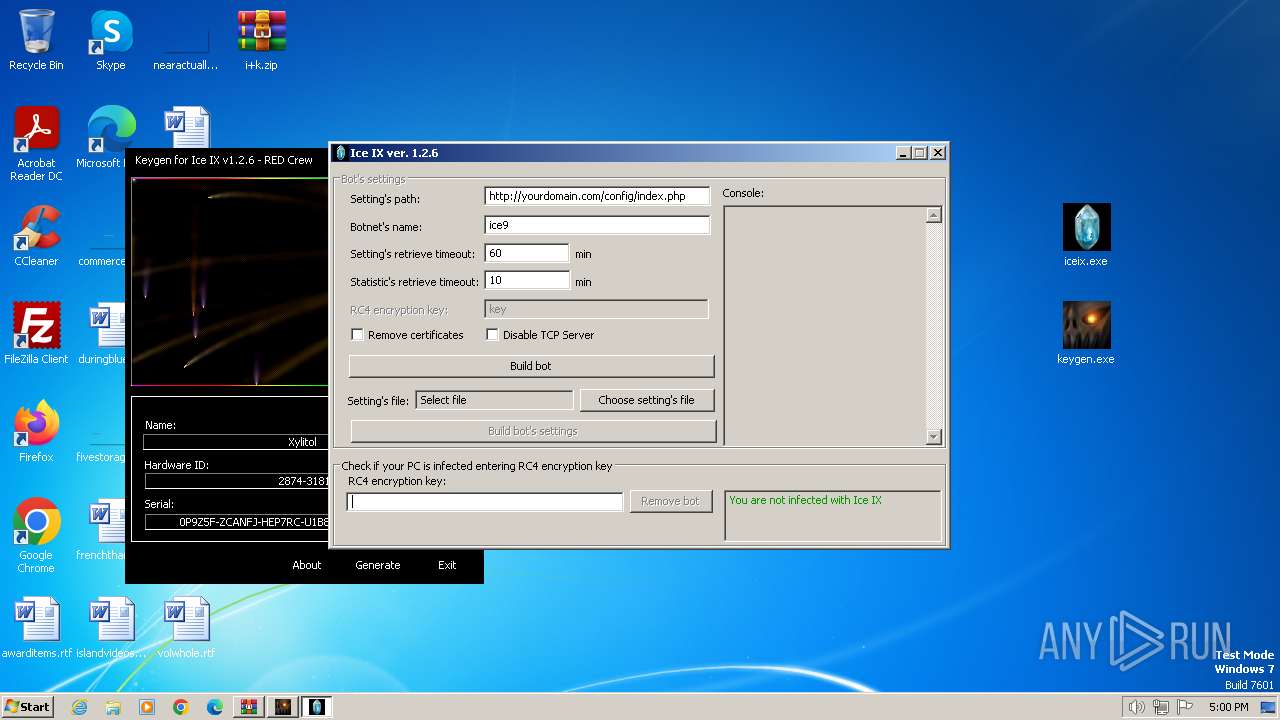Open the FileZilla Client desktop icon

(36, 334)
